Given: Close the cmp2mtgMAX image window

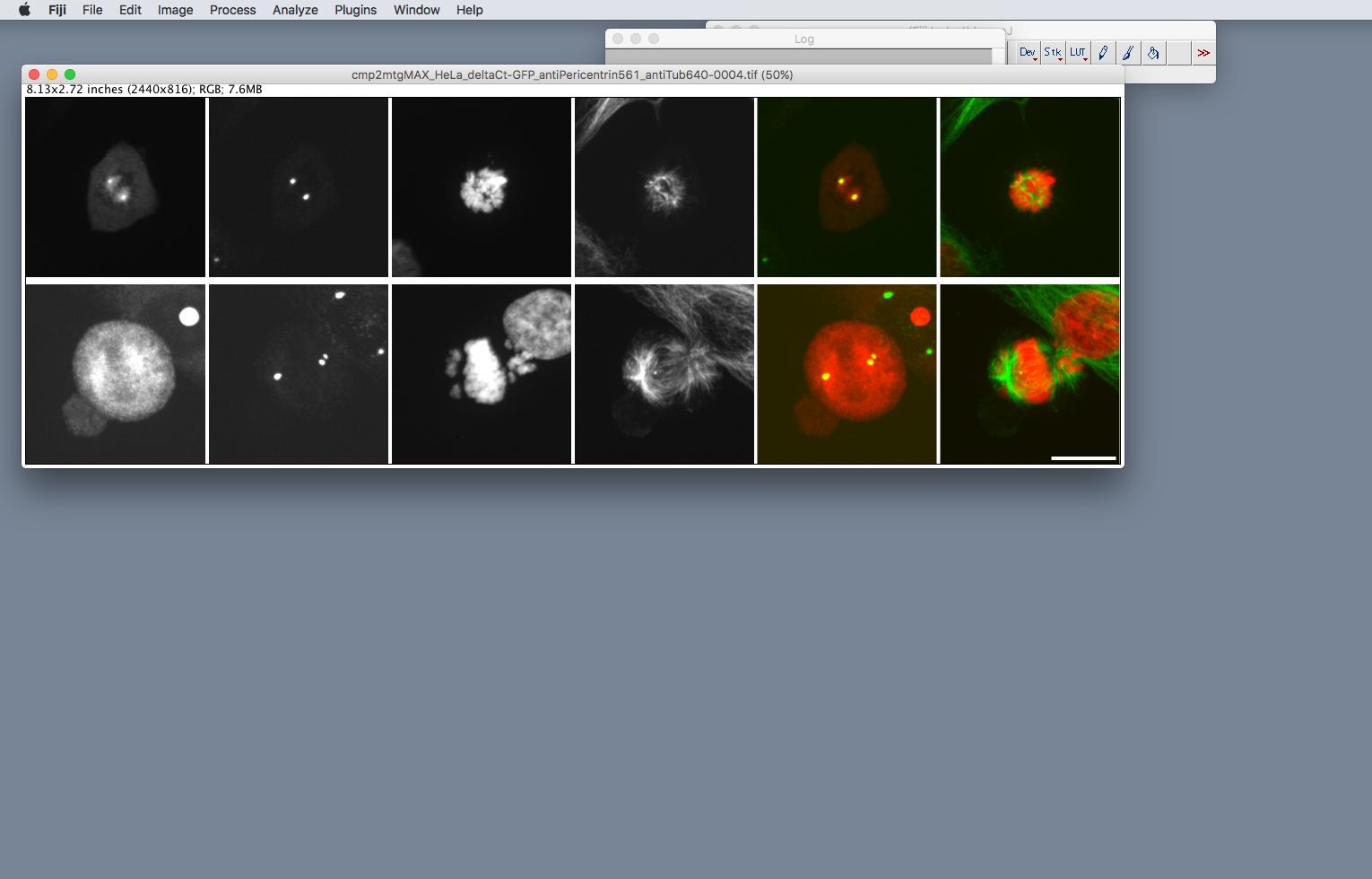Looking at the screenshot, I should 34,74.
